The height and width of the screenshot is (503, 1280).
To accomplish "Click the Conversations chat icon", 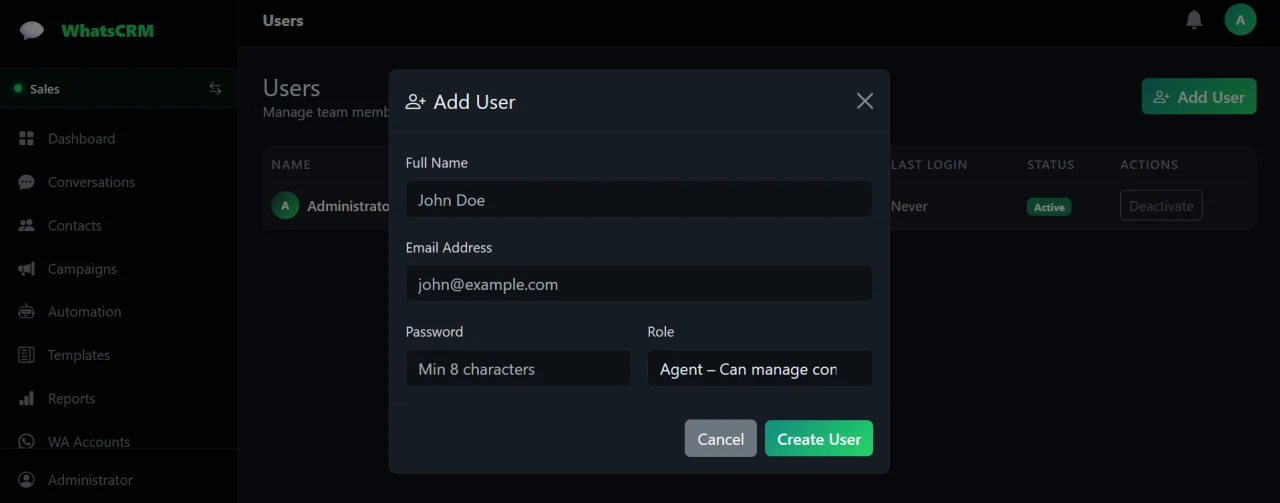I will click(27, 182).
